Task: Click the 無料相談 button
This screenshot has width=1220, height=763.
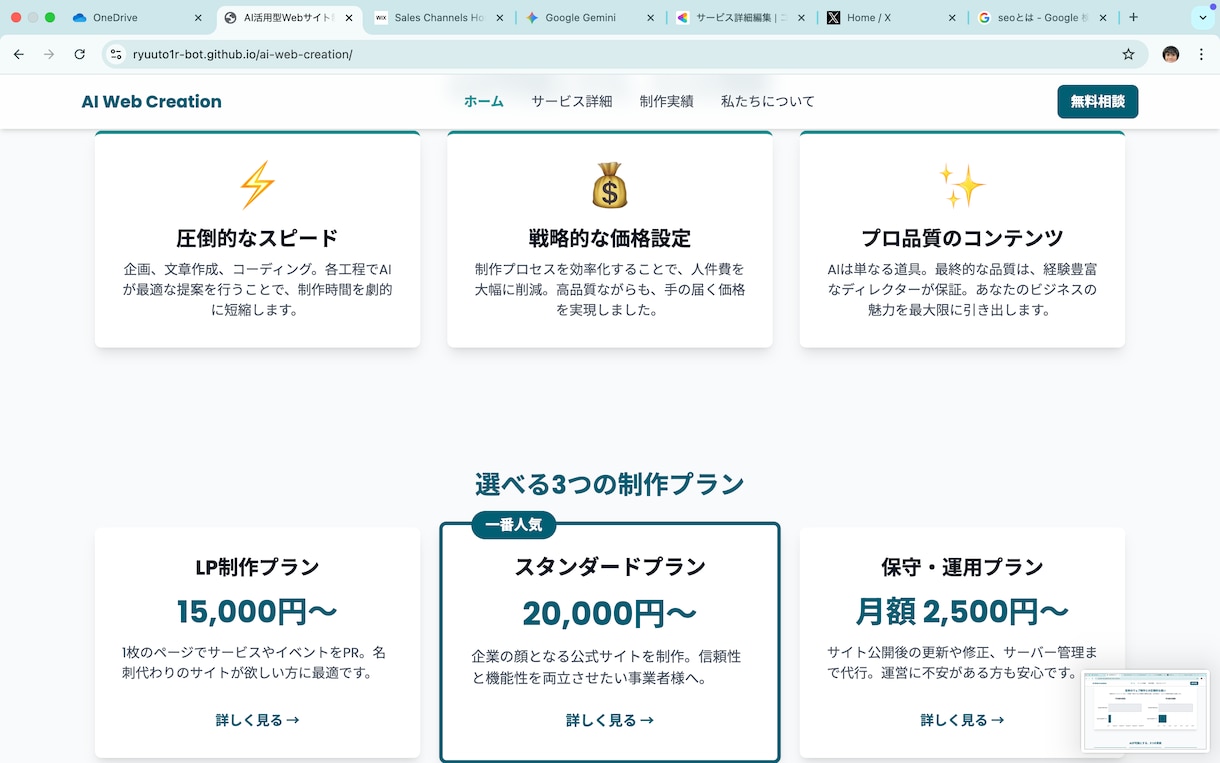Action: 1098,101
